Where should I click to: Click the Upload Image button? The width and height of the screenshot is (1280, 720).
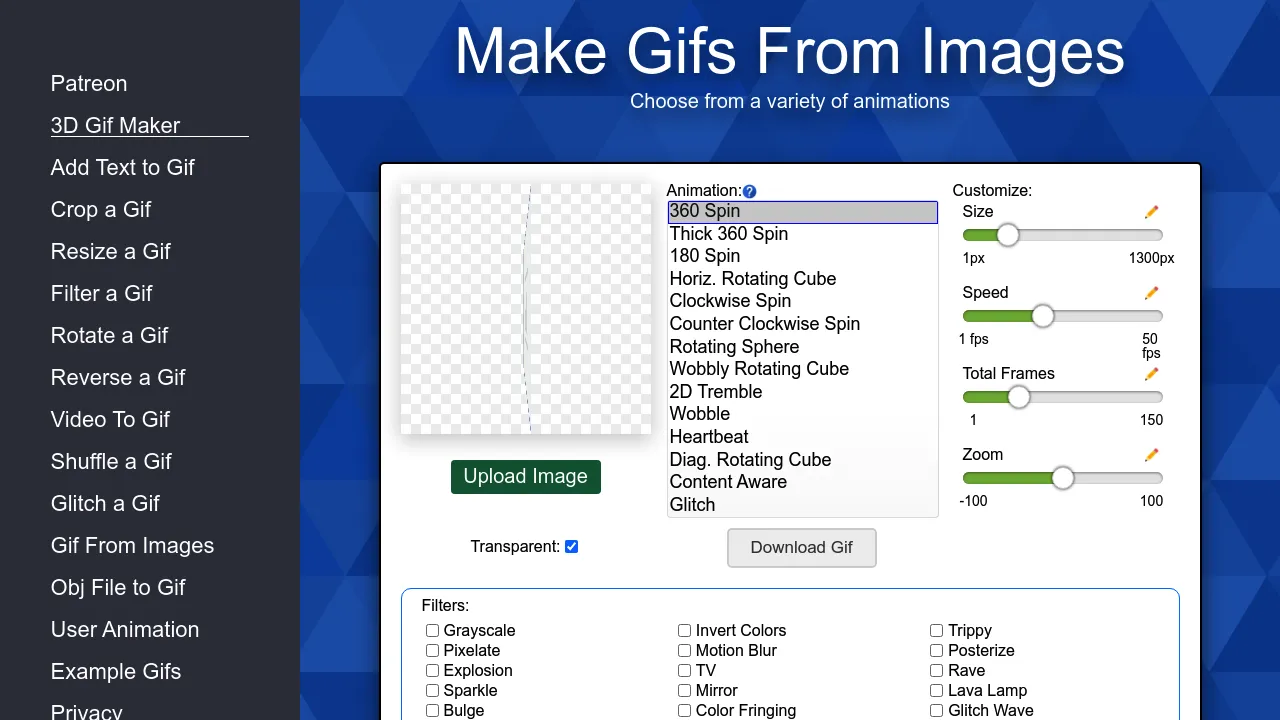pyautogui.click(x=525, y=477)
